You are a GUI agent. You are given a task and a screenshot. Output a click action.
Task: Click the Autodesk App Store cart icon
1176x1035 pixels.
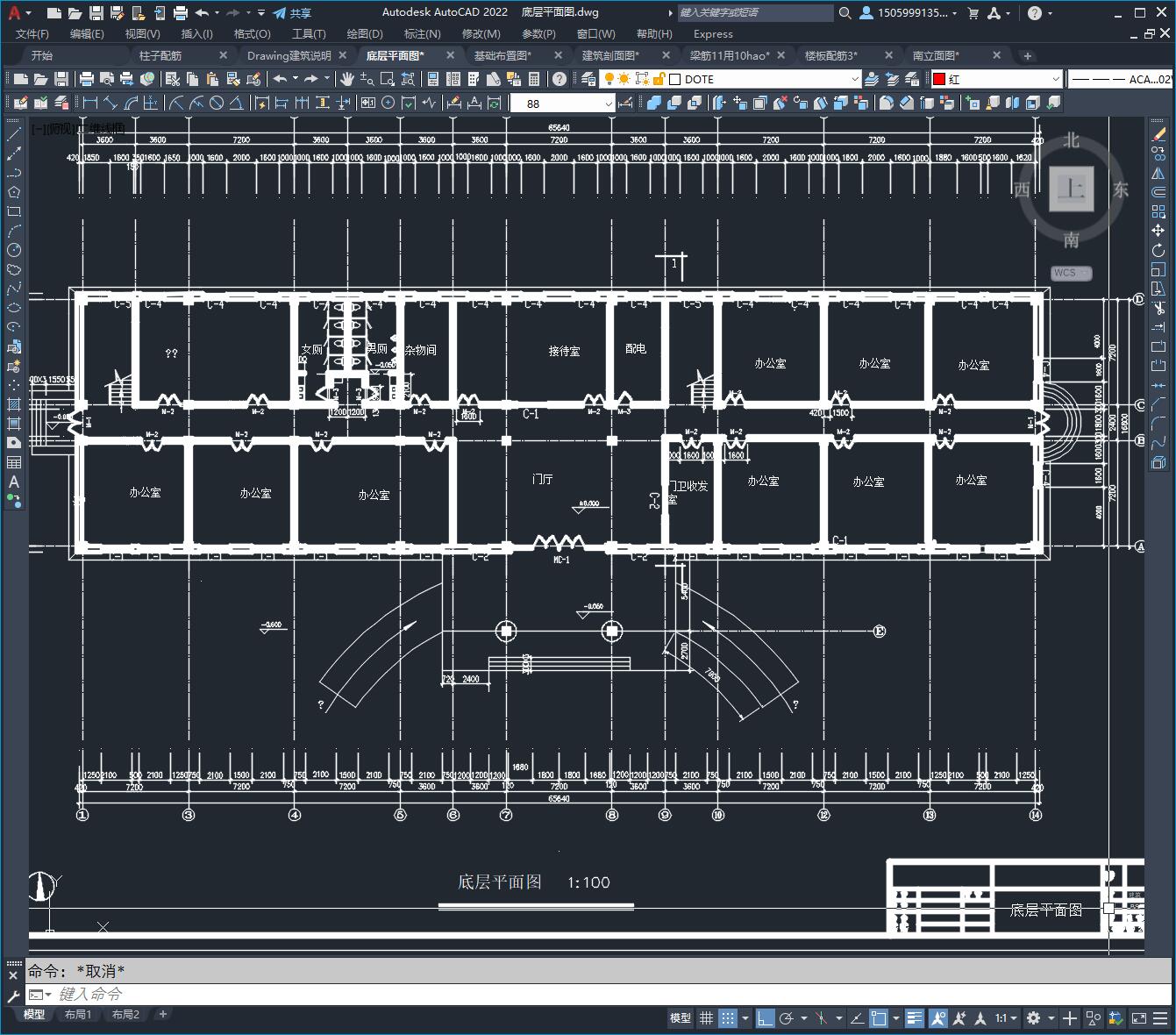[973, 13]
